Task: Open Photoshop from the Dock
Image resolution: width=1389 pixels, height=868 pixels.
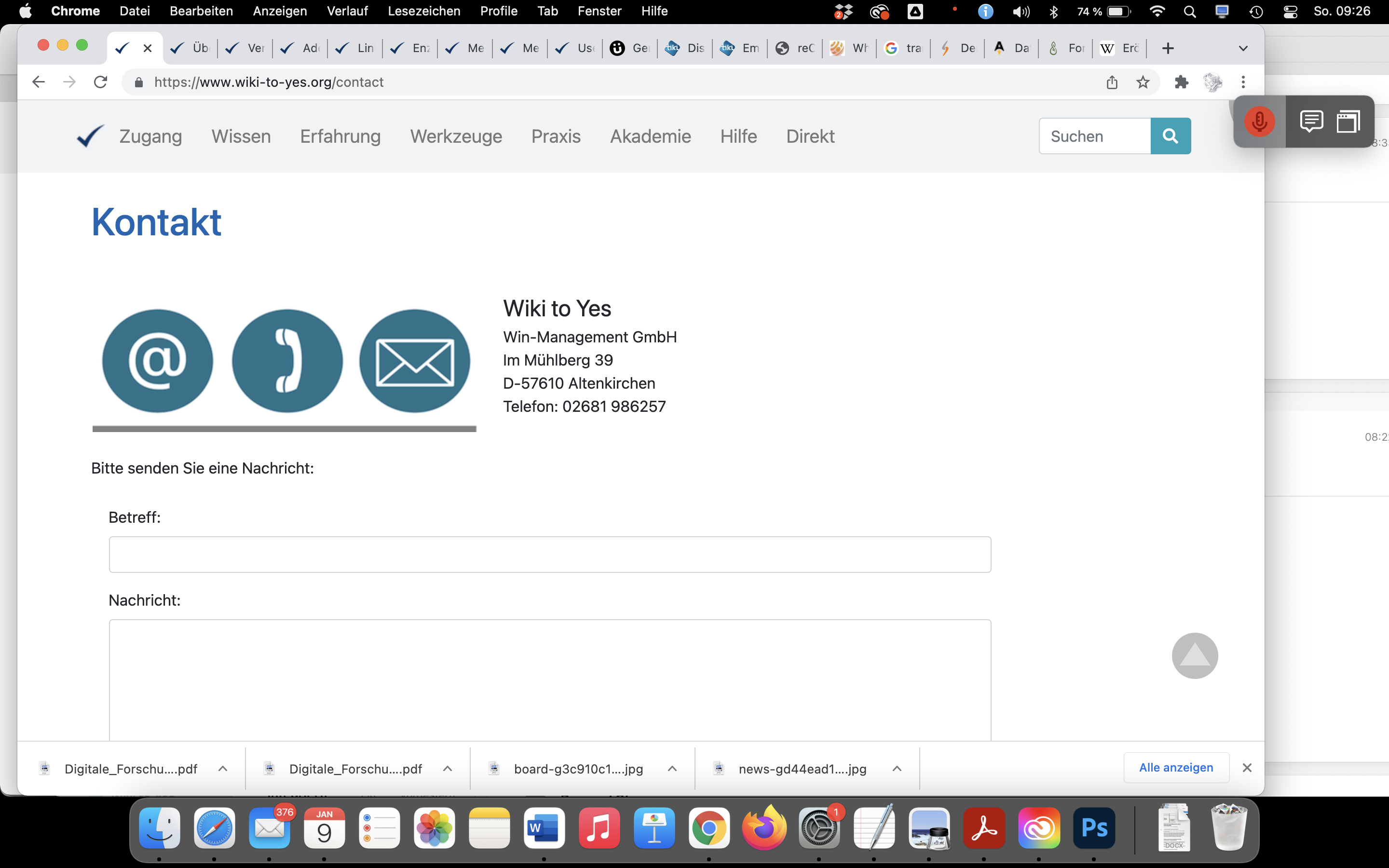Action: point(1093,828)
